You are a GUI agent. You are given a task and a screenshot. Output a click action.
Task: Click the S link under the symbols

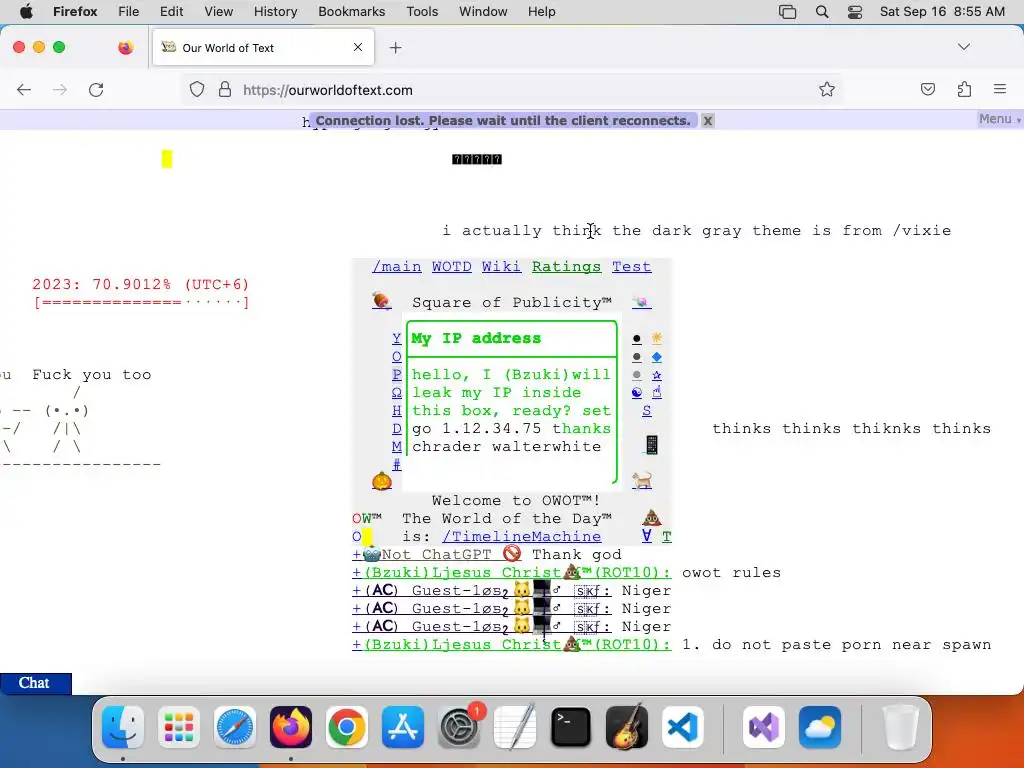click(647, 410)
